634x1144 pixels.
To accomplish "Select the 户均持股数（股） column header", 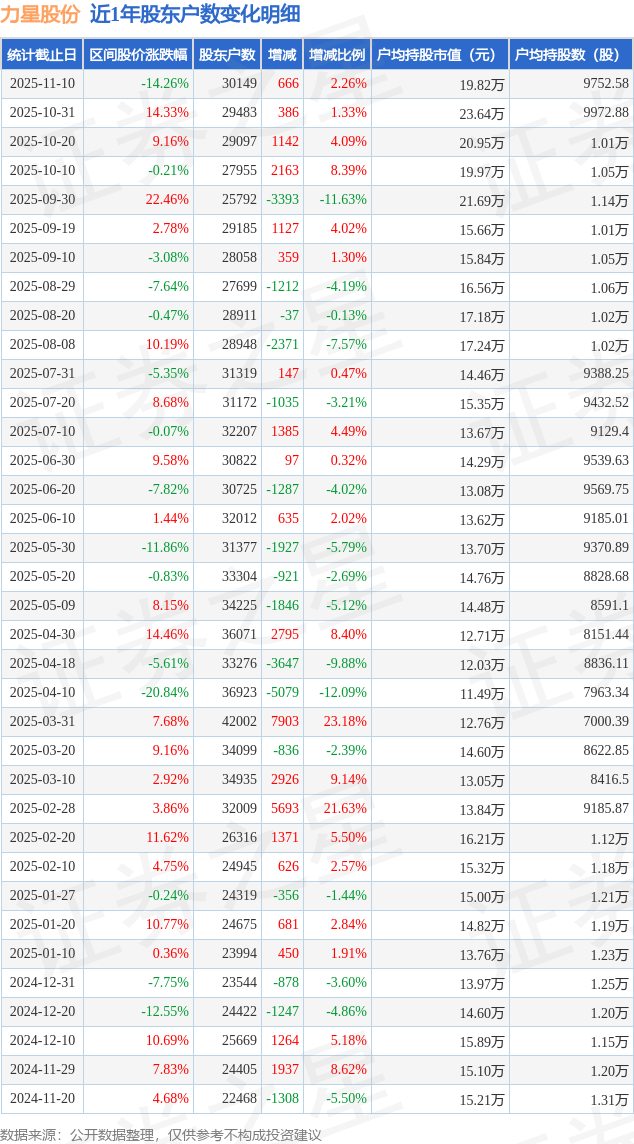I will [570, 55].
